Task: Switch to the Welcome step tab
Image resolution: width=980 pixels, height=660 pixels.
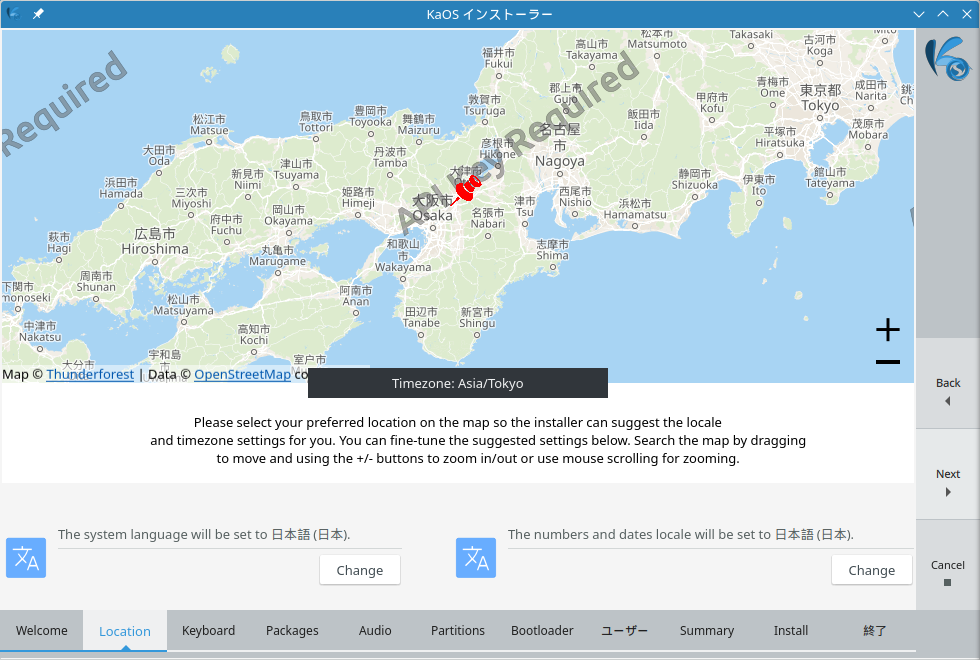Action: 42,631
